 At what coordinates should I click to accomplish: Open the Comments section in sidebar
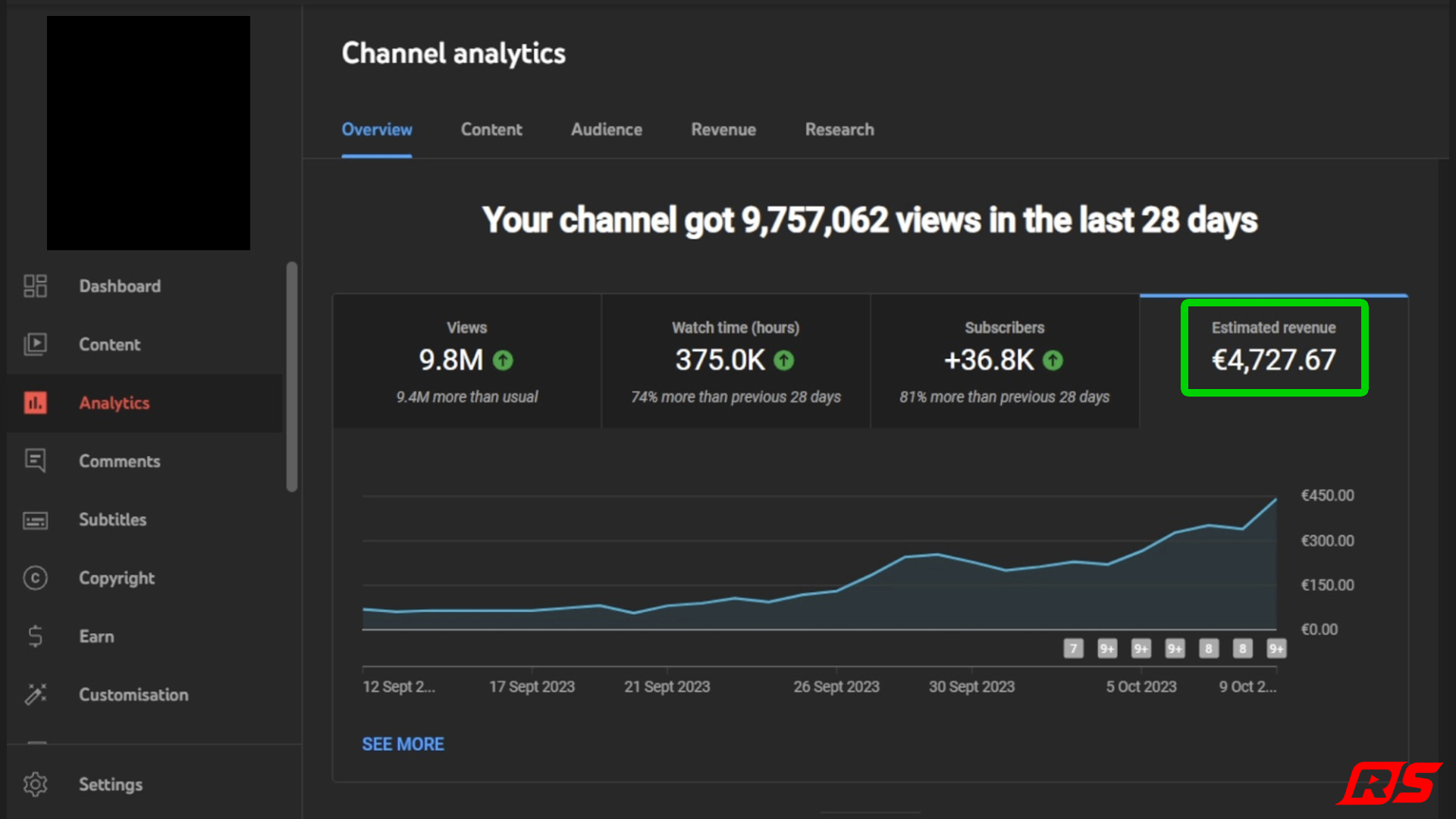144,461
